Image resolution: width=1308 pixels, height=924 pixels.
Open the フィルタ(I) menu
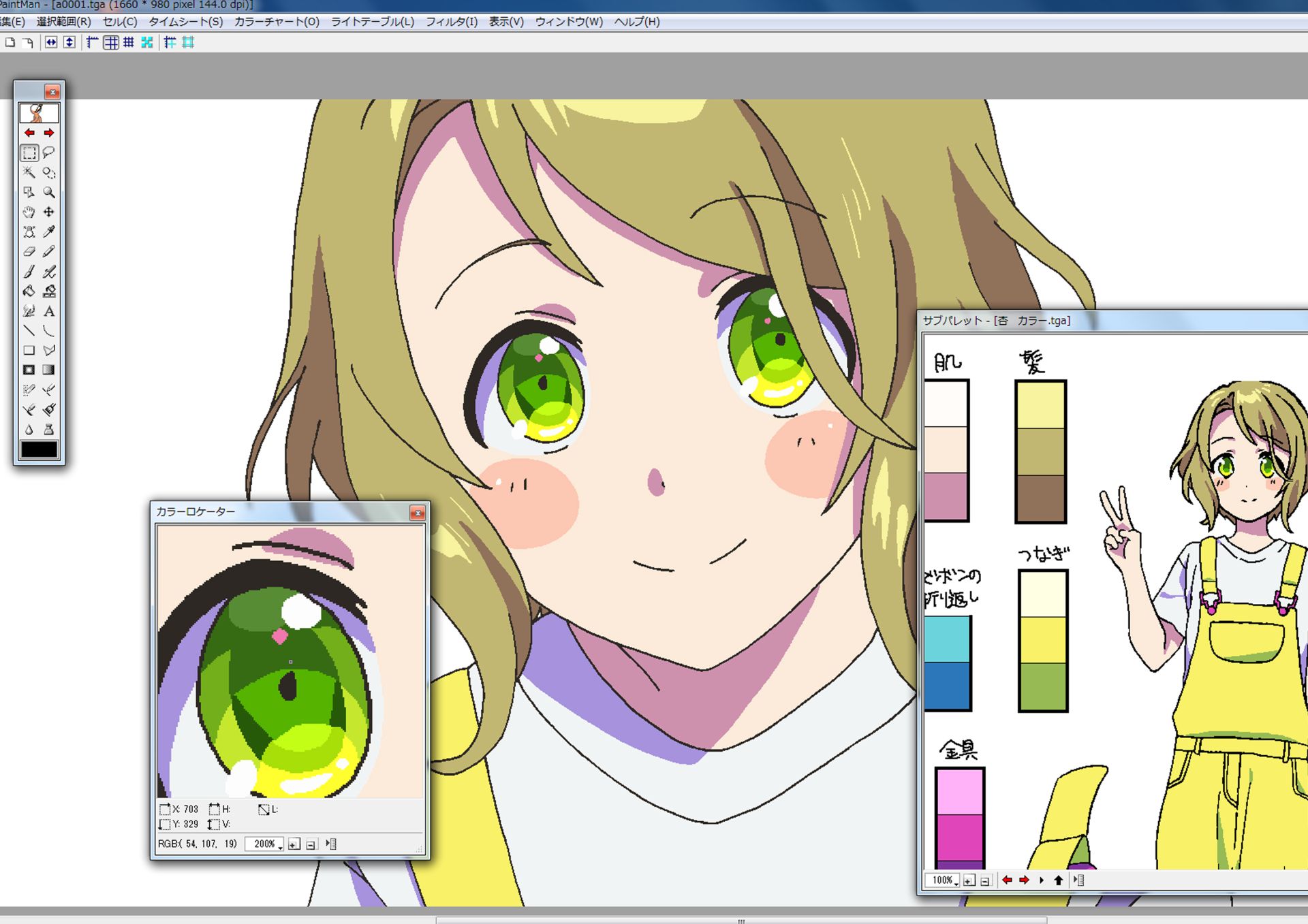click(451, 22)
